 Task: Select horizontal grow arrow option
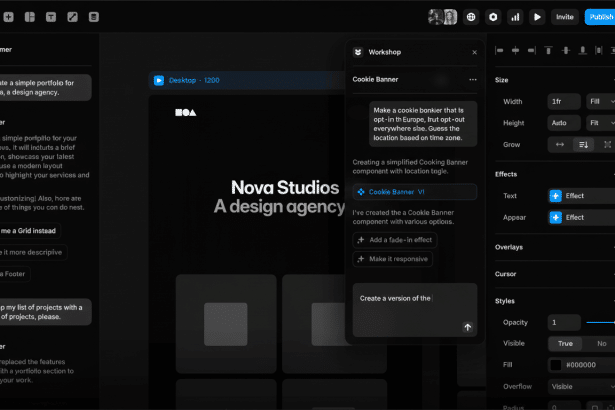(560, 145)
